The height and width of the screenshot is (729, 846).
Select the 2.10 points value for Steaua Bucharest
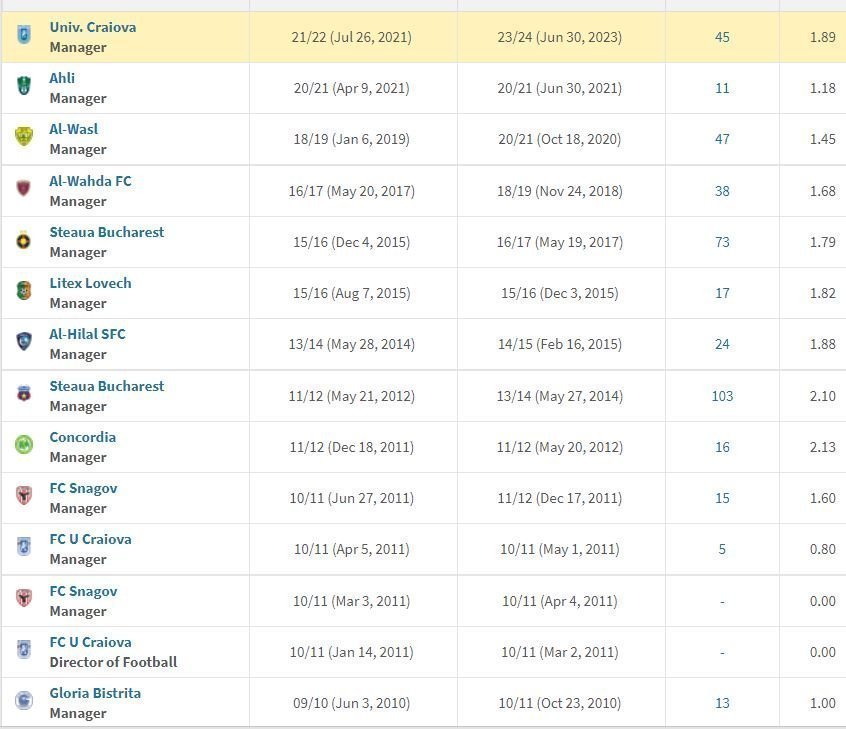822,396
